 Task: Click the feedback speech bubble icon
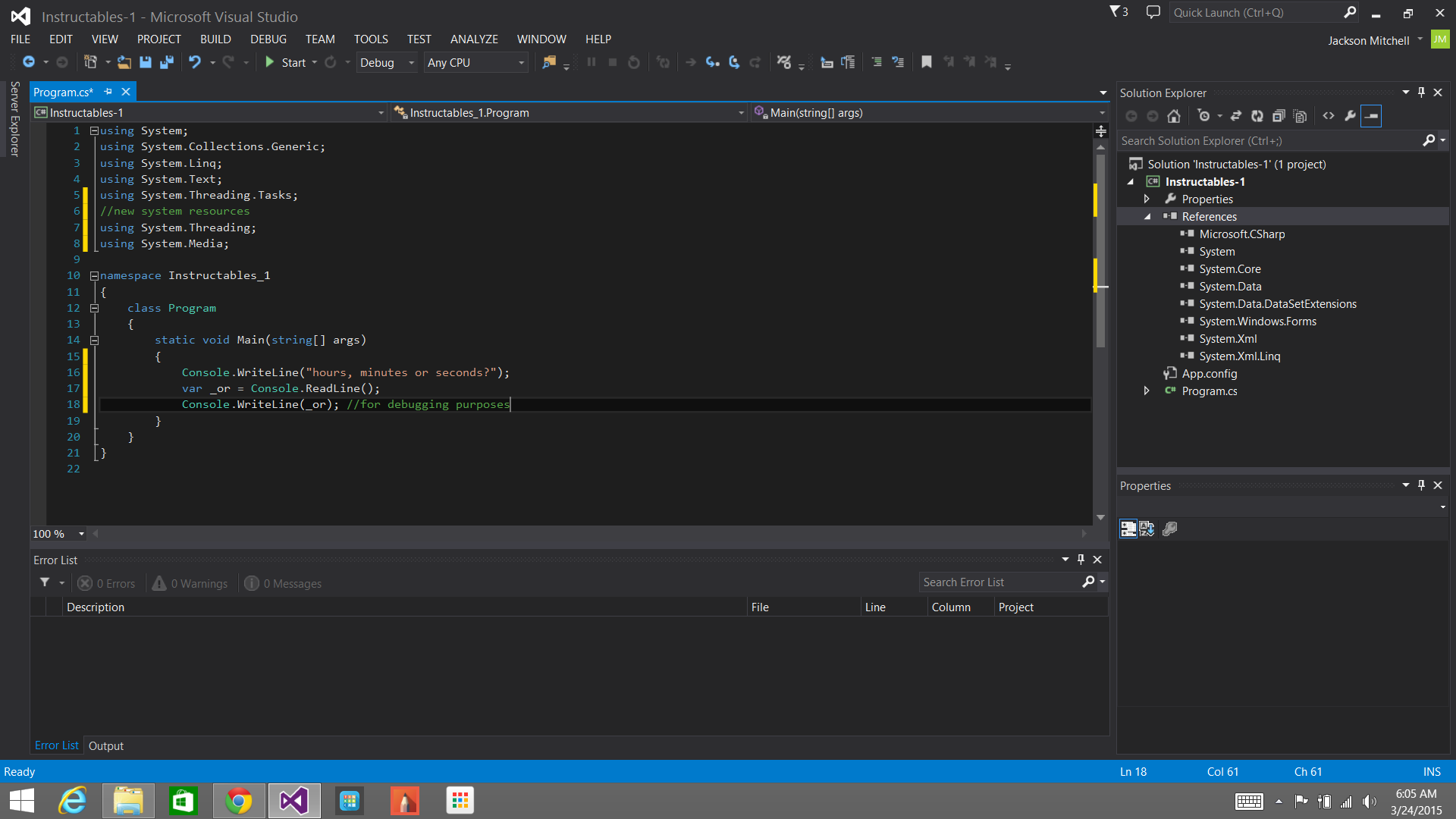click(x=1153, y=12)
